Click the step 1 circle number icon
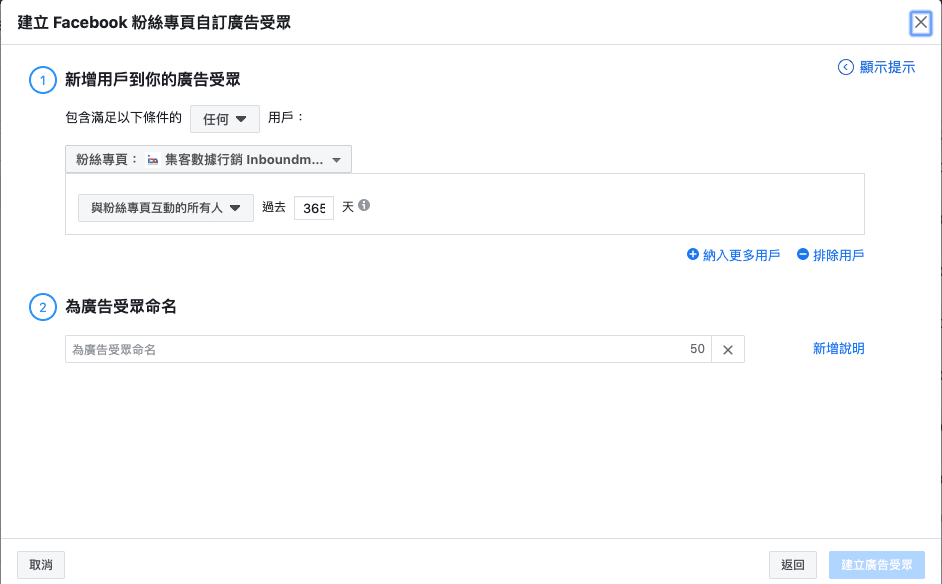 coord(43,80)
